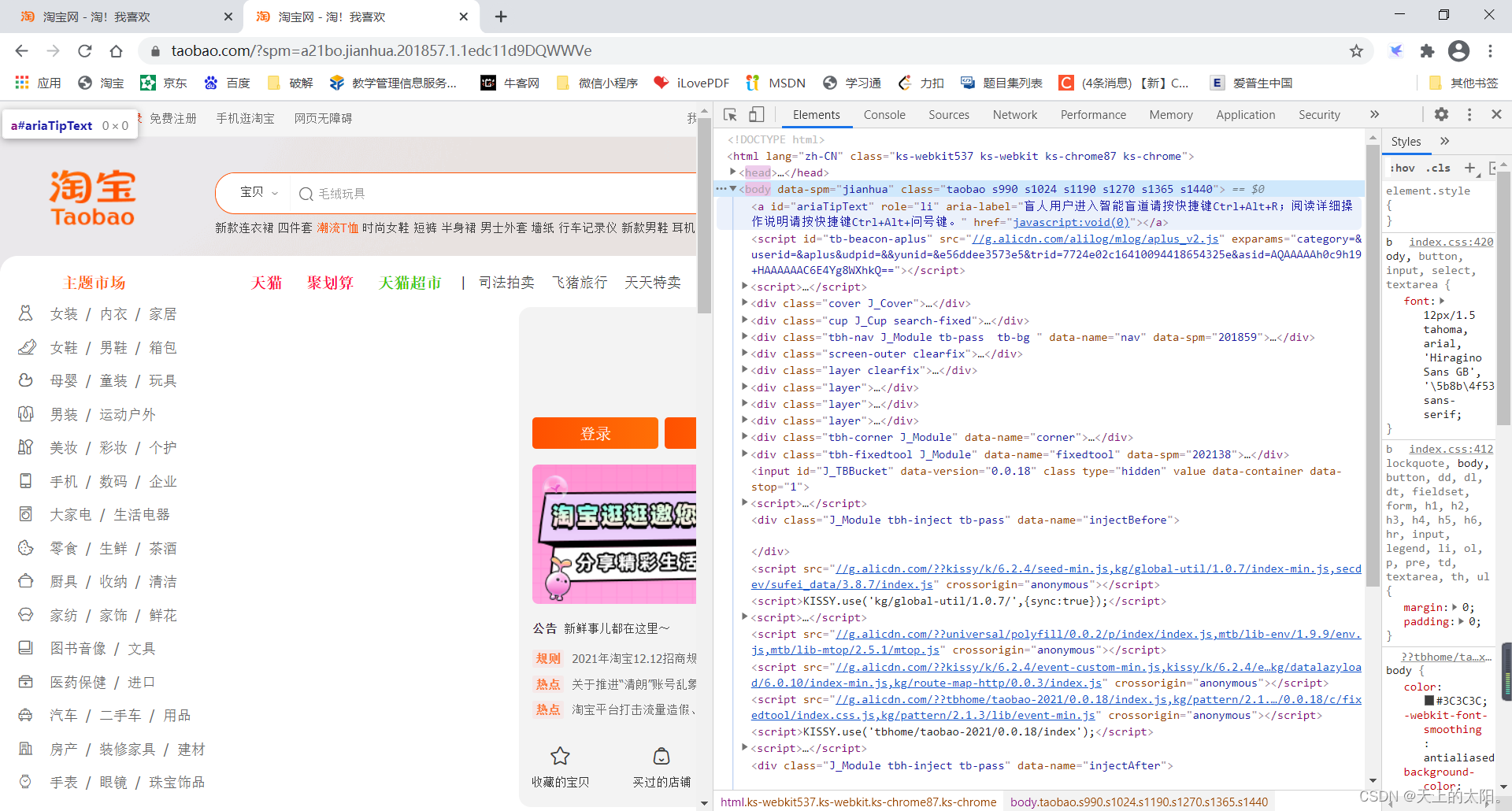The image size is (1512, 811).
Task: Open the 聚划算 link
Action: pyautogui.click(x=330, y=283)
